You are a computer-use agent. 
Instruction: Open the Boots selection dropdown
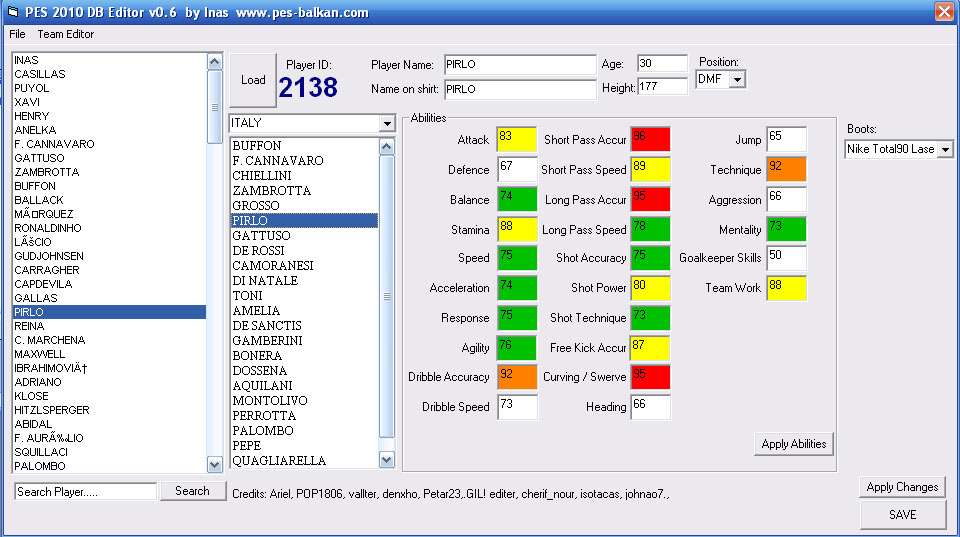(945, 149)
